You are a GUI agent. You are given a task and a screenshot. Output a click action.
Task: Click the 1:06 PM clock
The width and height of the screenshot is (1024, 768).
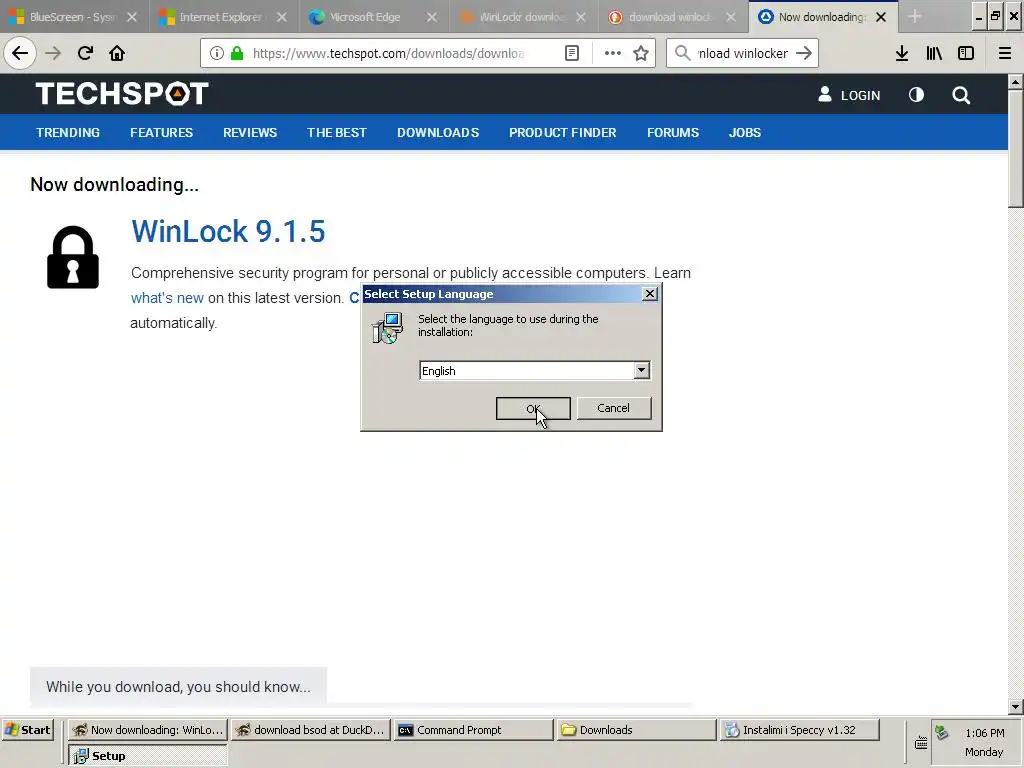point(984,733)
